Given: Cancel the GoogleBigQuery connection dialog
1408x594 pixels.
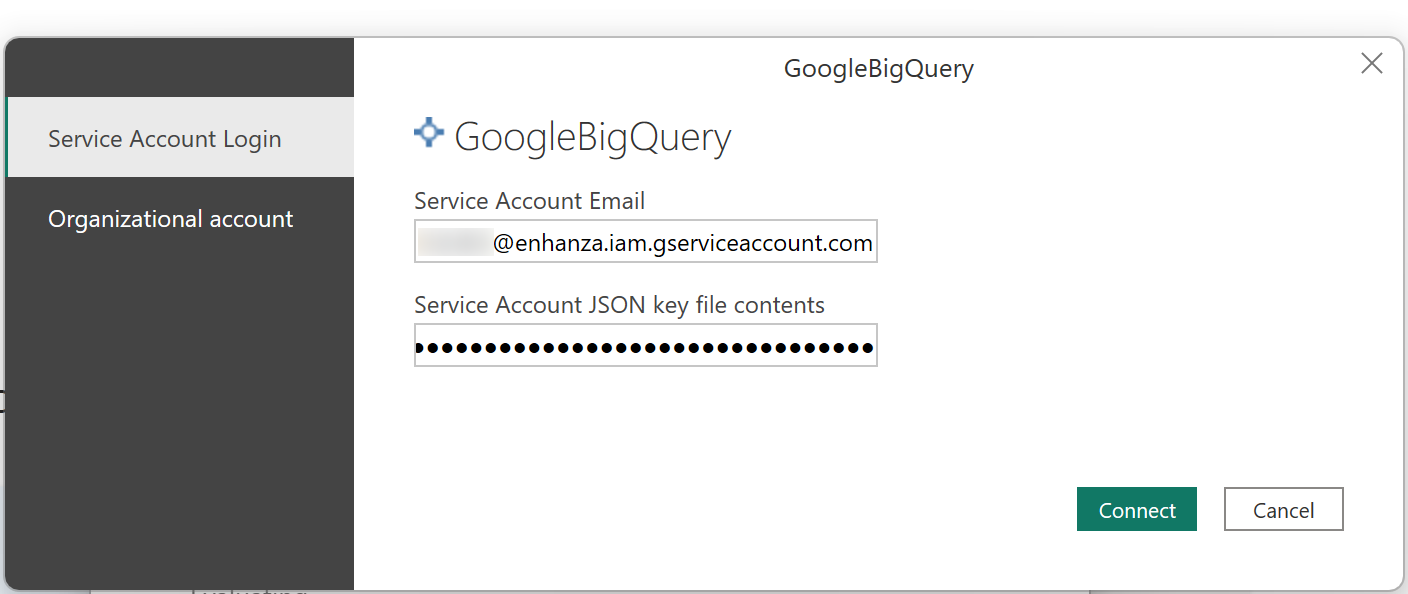Looking at the screenshot, I should click(x=1283, y=509).
